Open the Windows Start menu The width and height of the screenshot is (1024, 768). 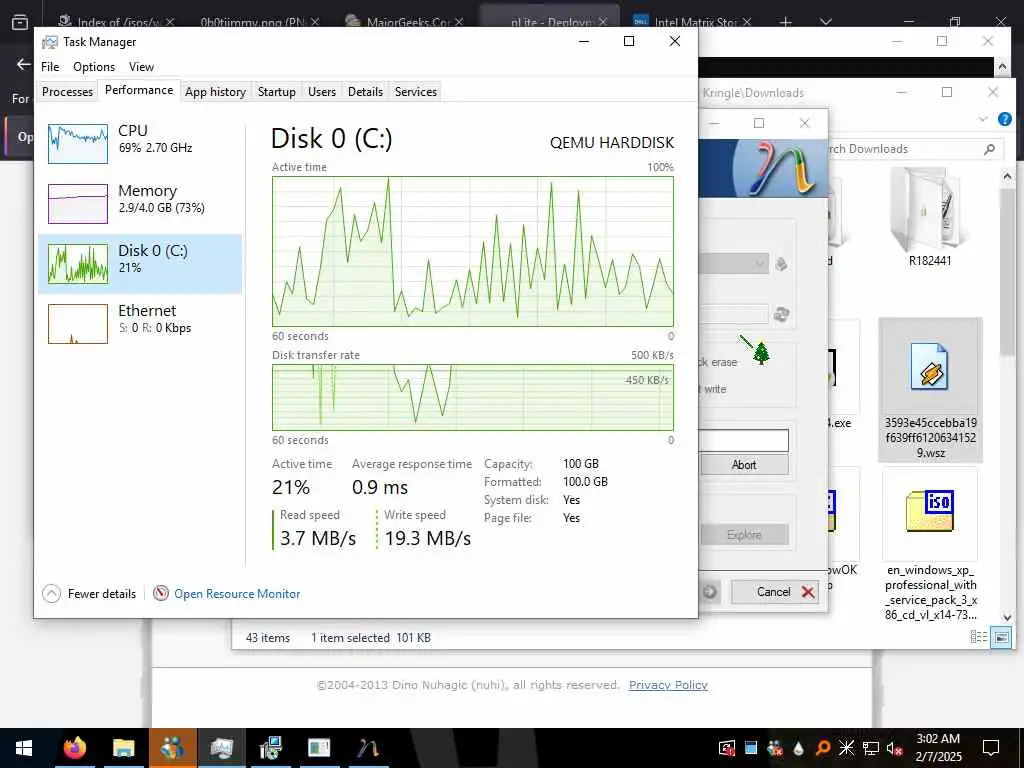(24, 748)
